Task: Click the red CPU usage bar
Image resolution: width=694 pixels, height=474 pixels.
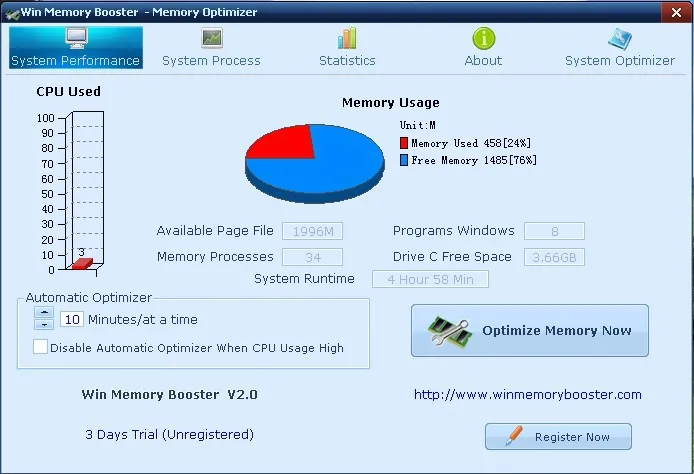Action: point(82,263)
